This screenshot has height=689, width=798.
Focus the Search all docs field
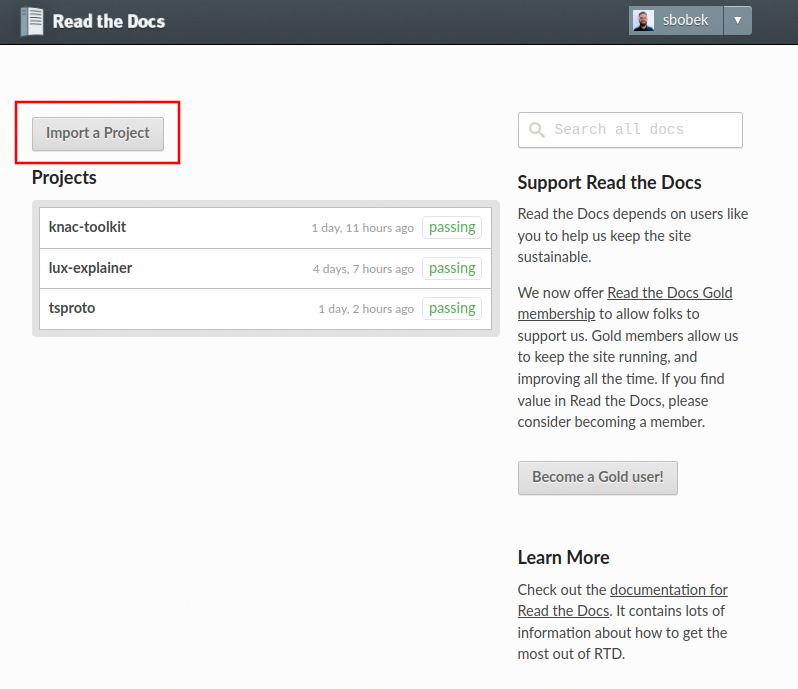coord(640,130)
